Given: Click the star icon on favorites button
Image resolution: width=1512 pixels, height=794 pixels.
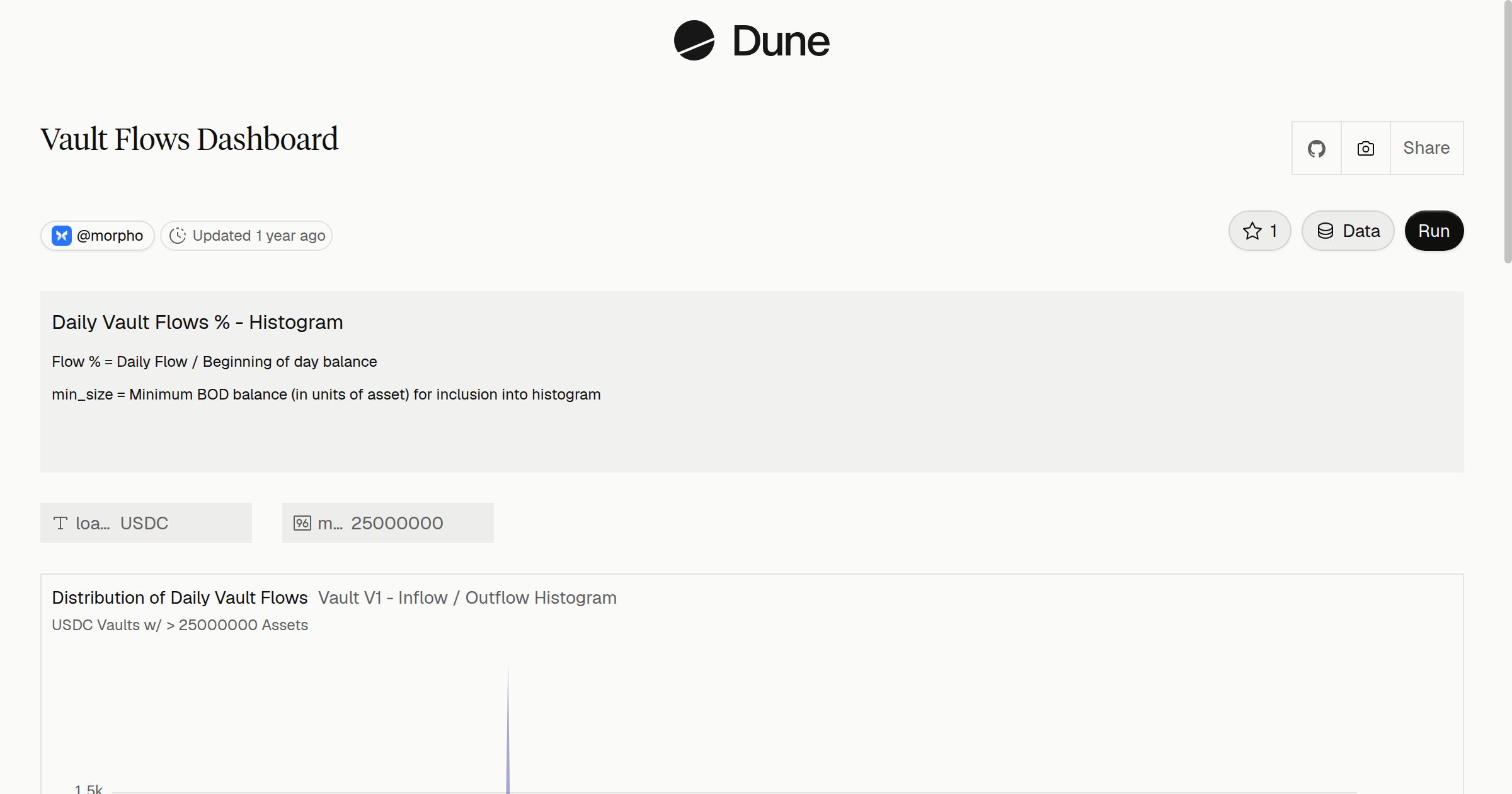Looking at the screenshot, I should [1252, 231].
